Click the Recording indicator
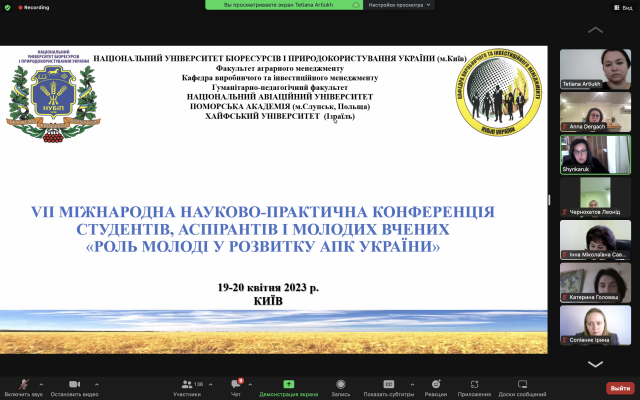Viewport: 640px width, 400px height. 33,7
